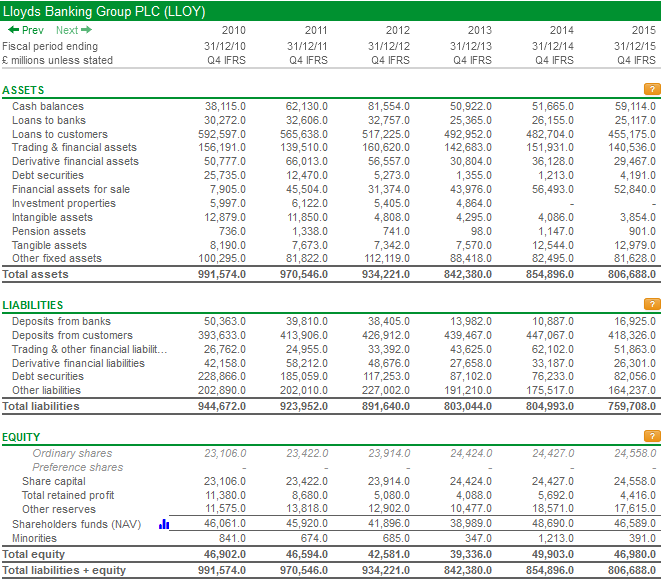Select the Minorities row label
The height and width of the screenshot is (581, 661).
[34, 538]
